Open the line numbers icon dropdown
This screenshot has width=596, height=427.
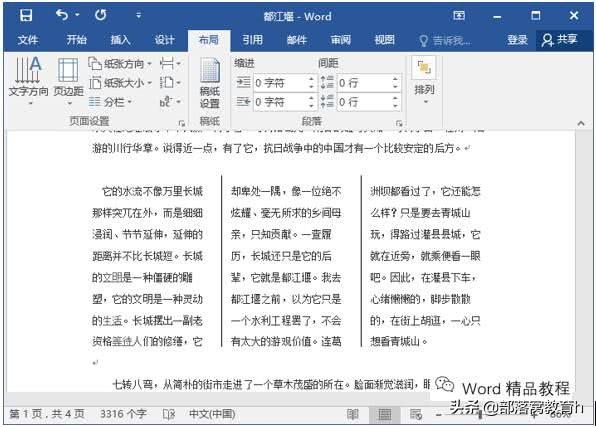(x=170, y=83)
